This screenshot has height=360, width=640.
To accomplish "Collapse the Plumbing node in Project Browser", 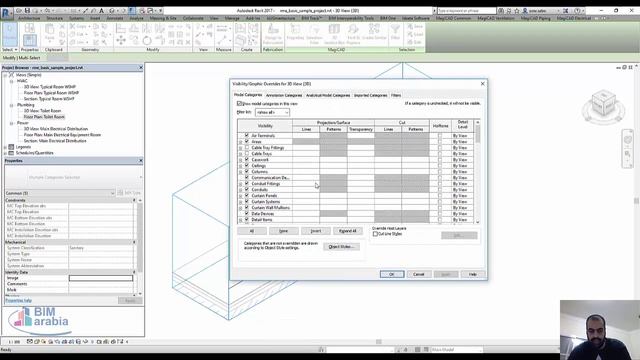I will coord(11,105).
